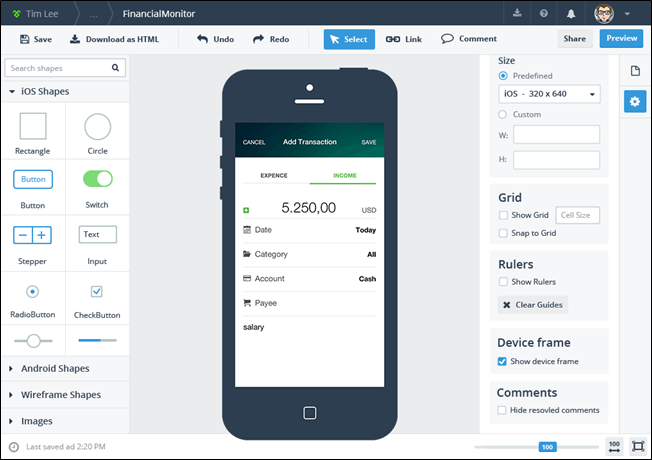Viewport: 652px width, 460px height.
Task: Click SAVE in the mockup header
Action: [x=369, y=142]
